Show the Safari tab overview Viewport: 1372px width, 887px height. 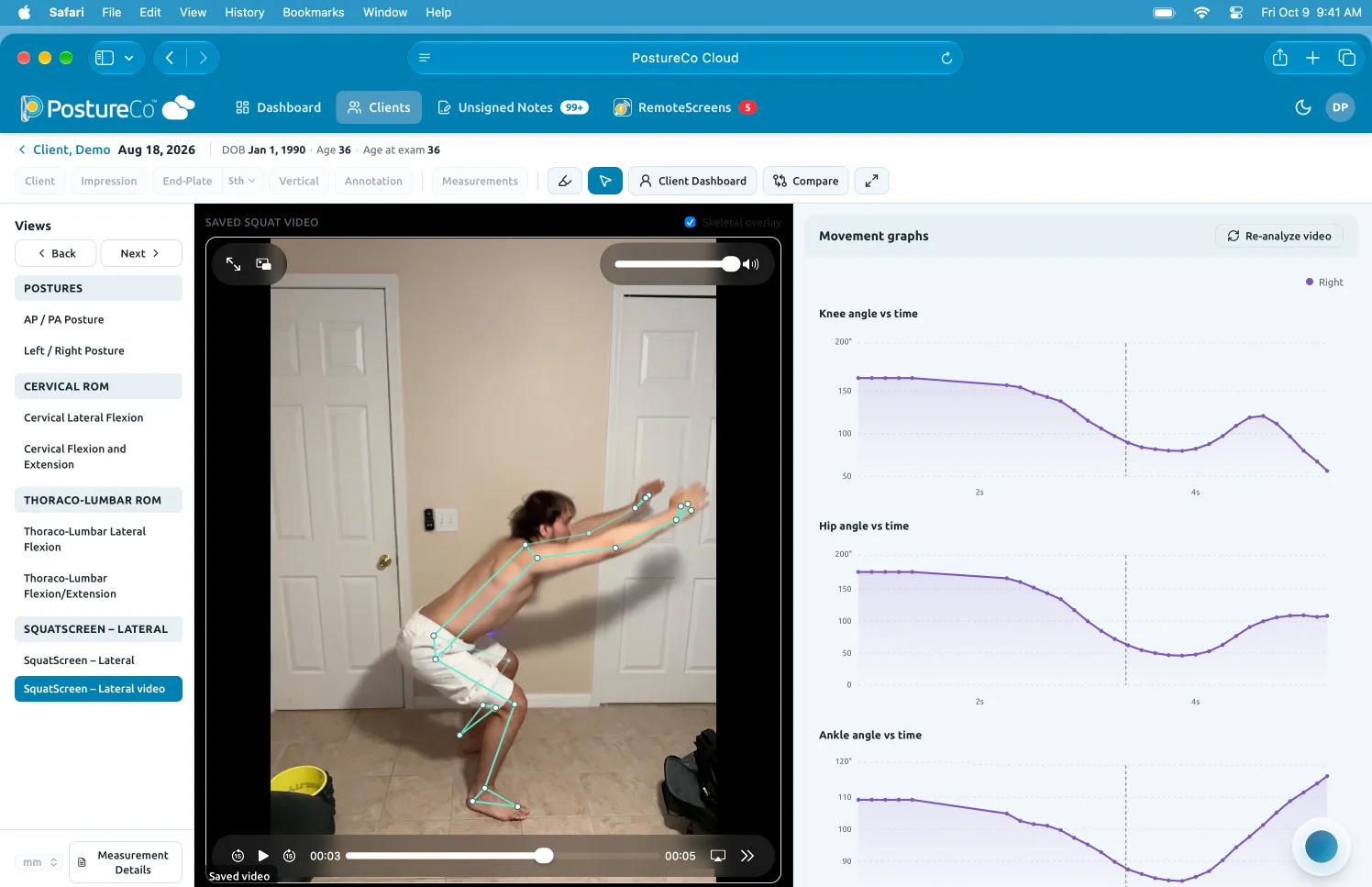point(1346,58)
